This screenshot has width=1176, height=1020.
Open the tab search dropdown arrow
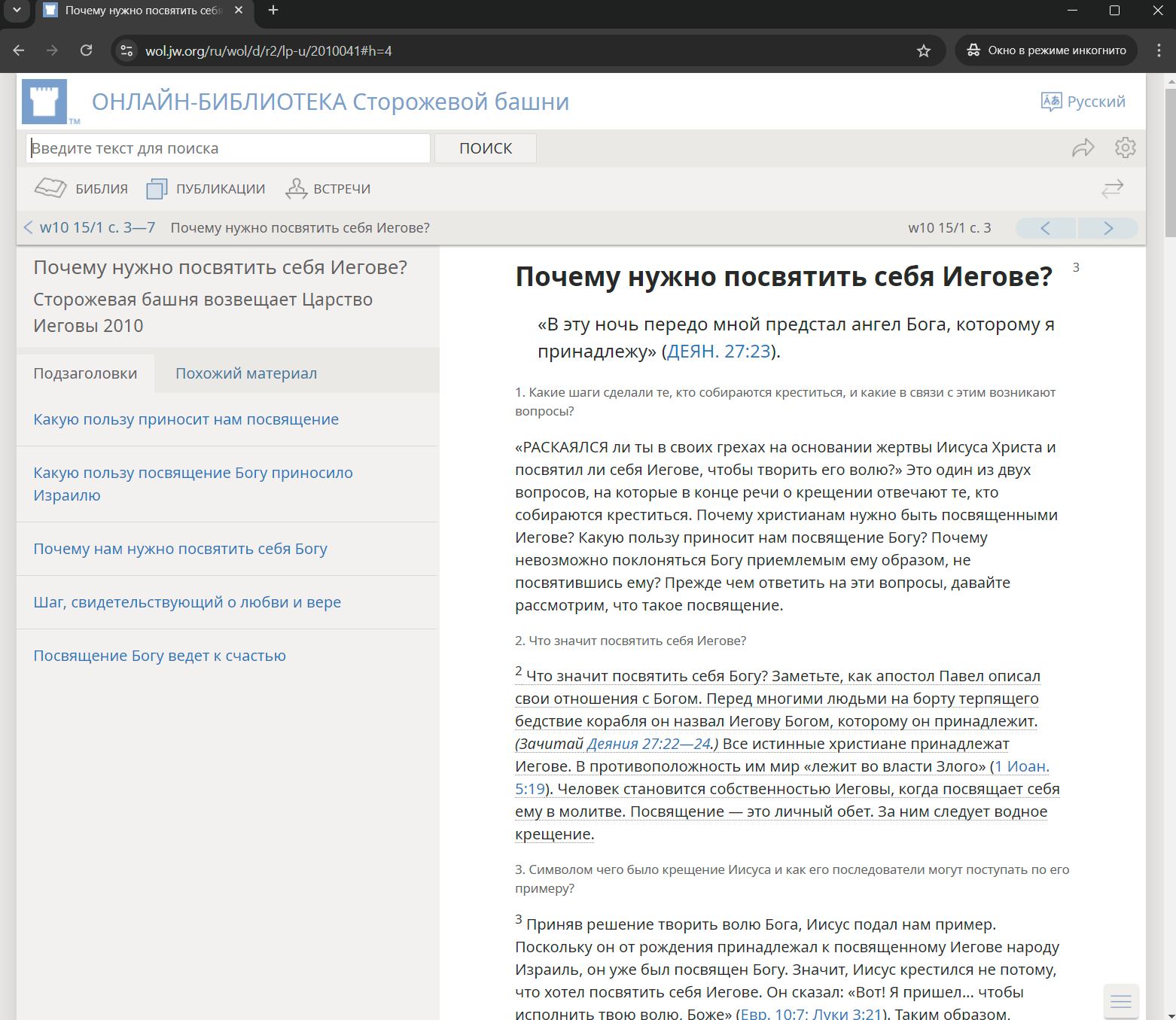(17, 11)
